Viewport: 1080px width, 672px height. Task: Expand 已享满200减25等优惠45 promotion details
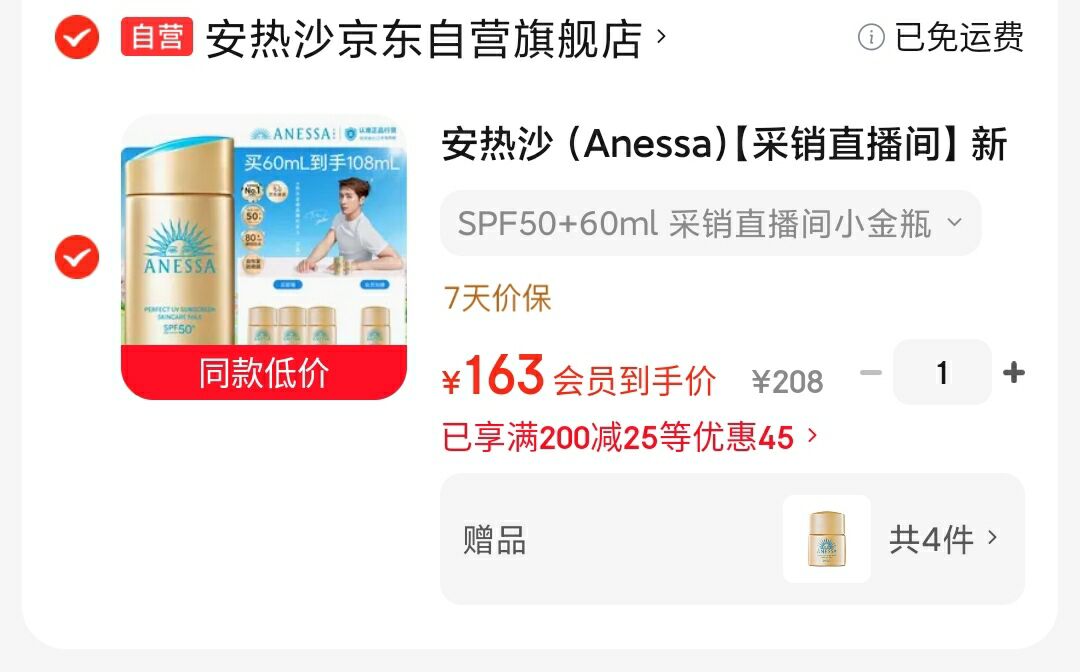(x=630, y=437)
